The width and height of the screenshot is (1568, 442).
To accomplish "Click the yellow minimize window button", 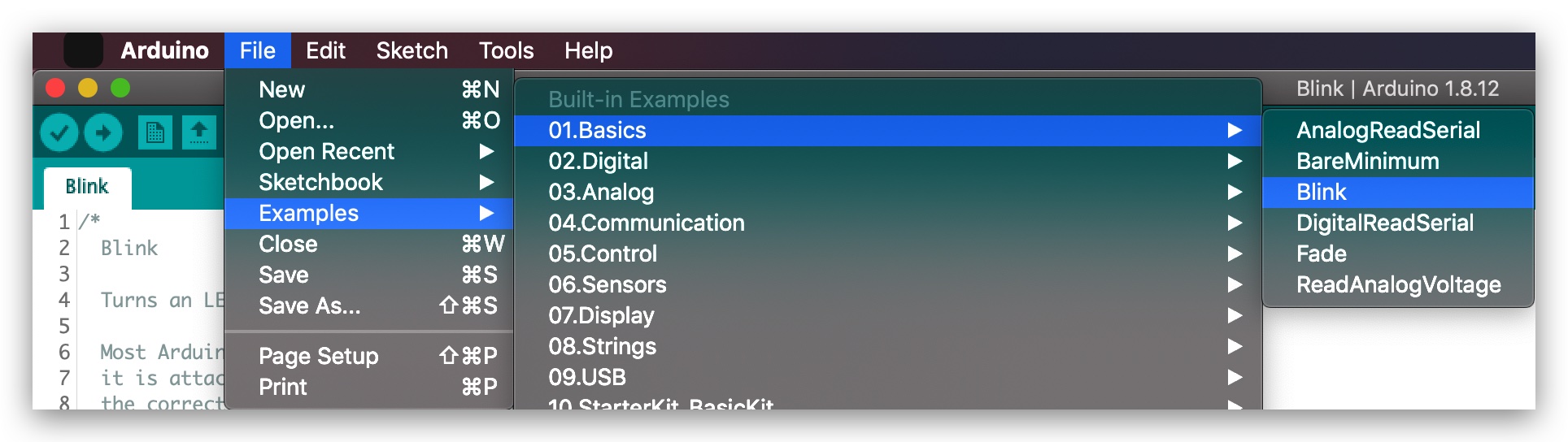I will pos(88,88).
